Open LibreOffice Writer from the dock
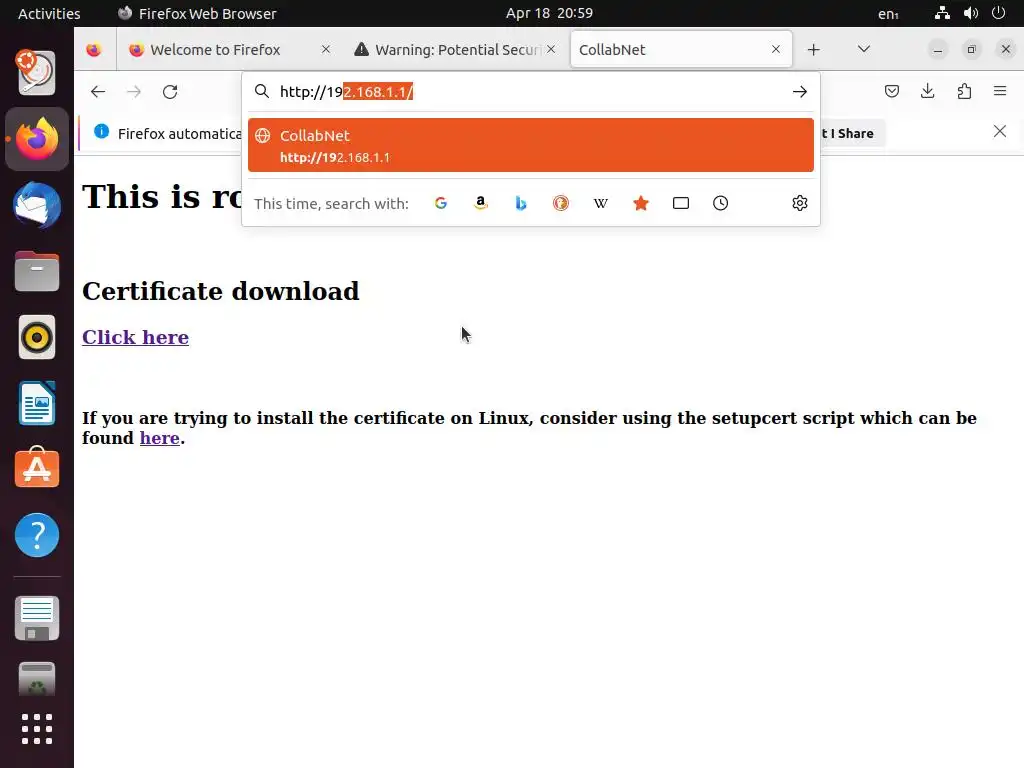The image size is (1024, 768). pyautogui.click(x=37, y=403)
